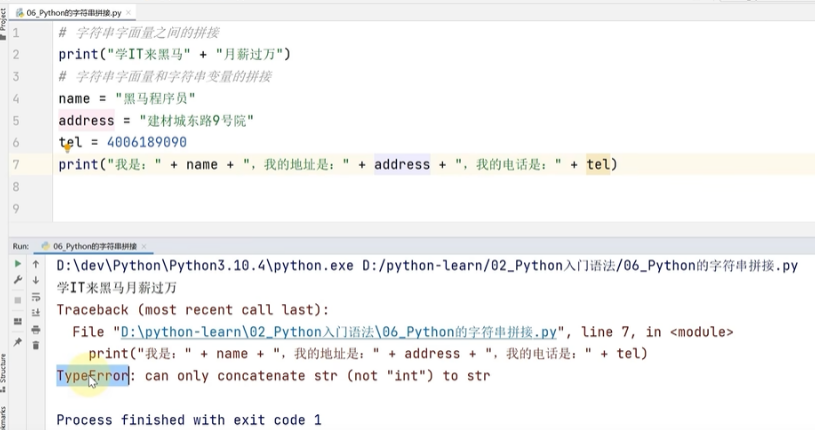
Task: Click 'line 7, in <module>' in traceback
Action: click(x=657, y=332)
